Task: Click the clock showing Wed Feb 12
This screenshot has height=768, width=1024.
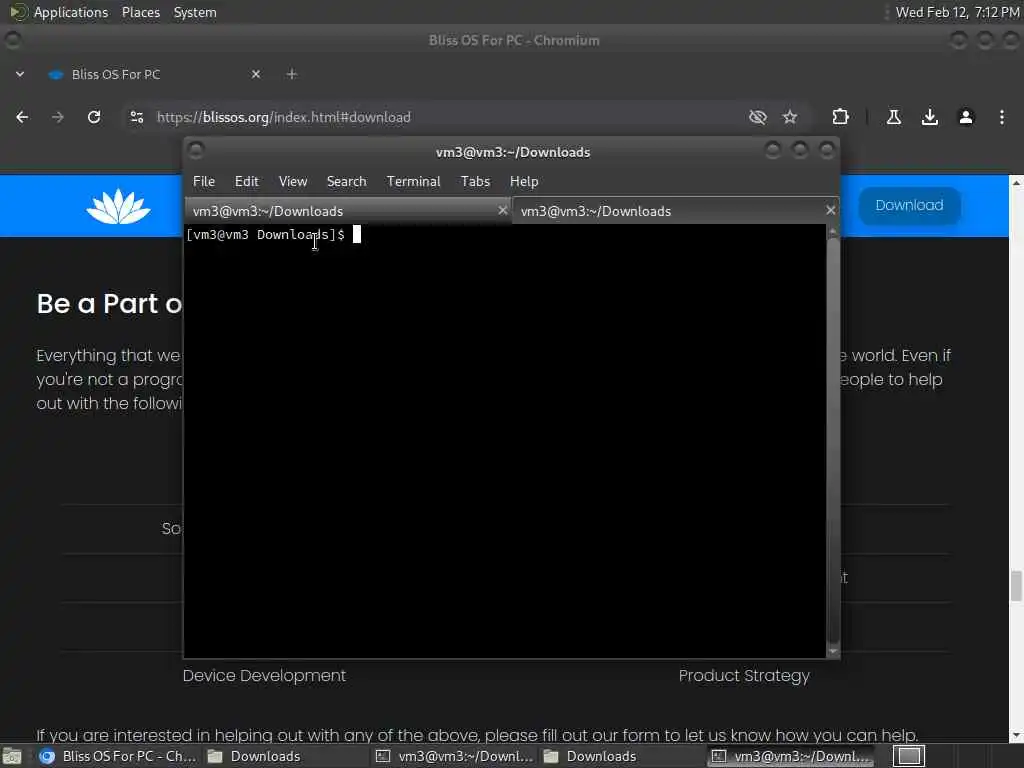Action: pos(957,12)
